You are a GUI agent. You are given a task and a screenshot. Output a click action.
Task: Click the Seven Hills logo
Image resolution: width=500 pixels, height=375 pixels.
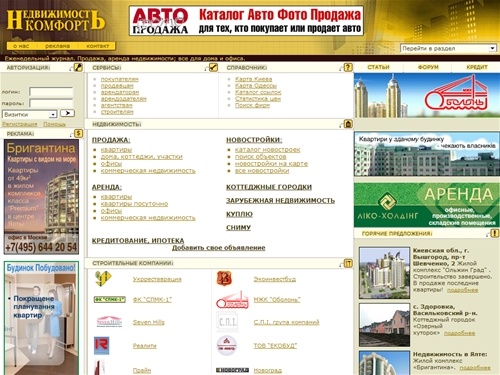[109, 322]
